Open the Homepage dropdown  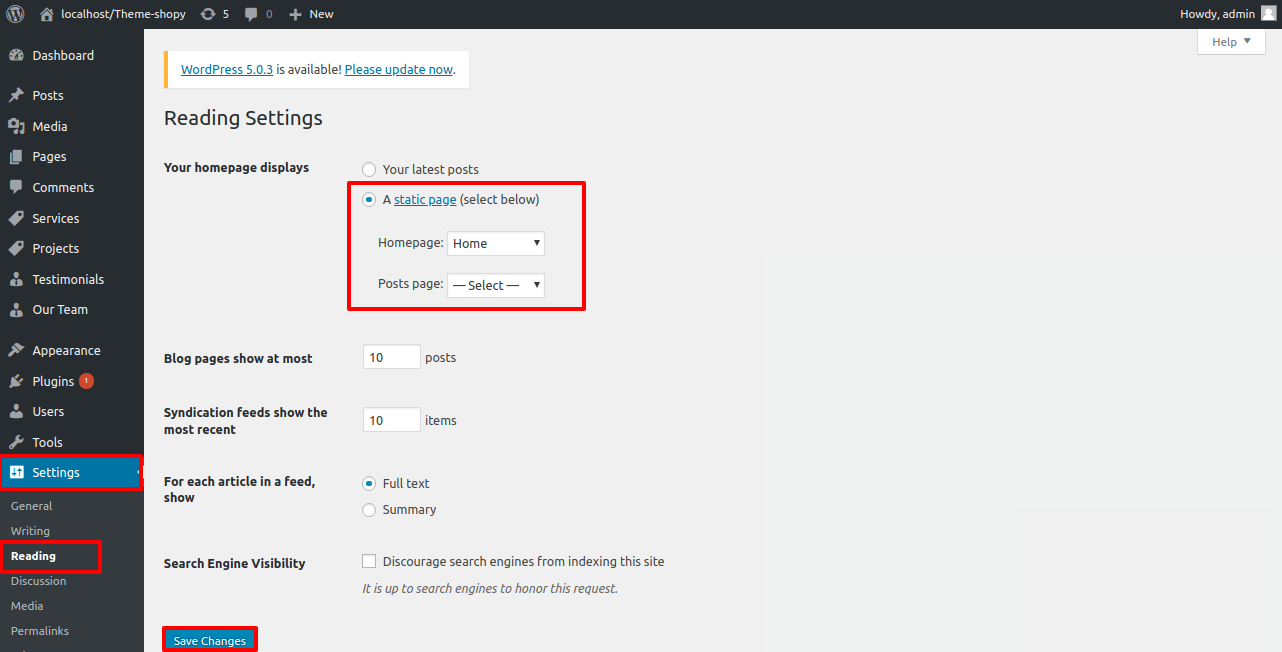click(496, 243)
